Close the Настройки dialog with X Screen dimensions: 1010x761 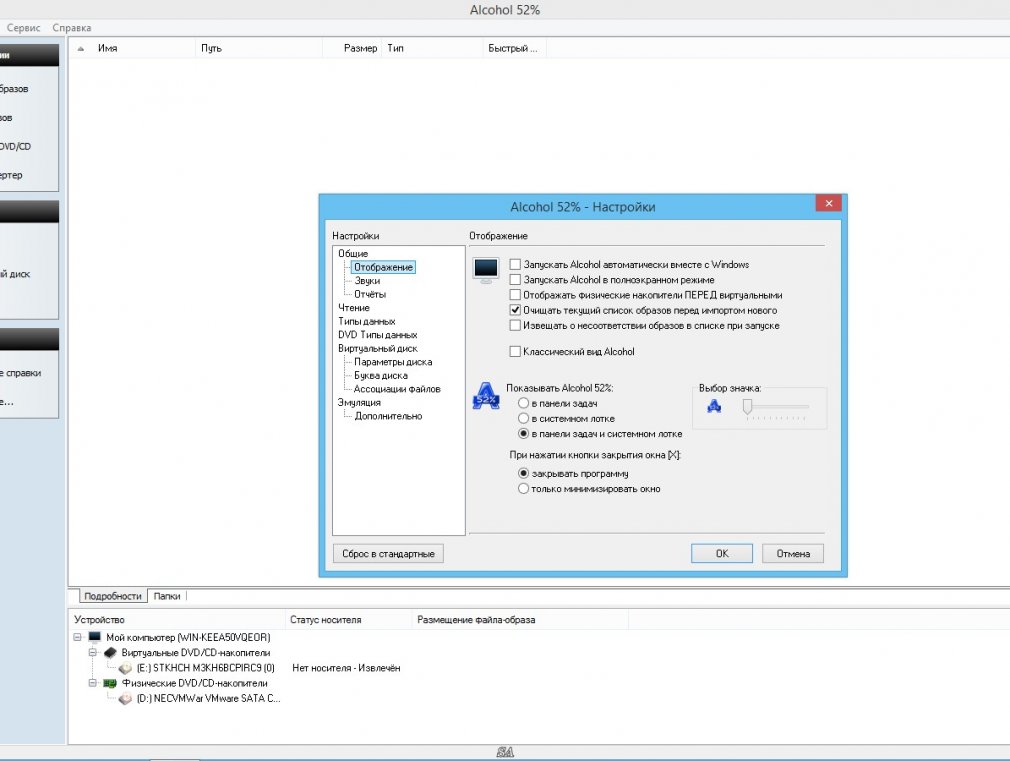(x=829, y=204)
